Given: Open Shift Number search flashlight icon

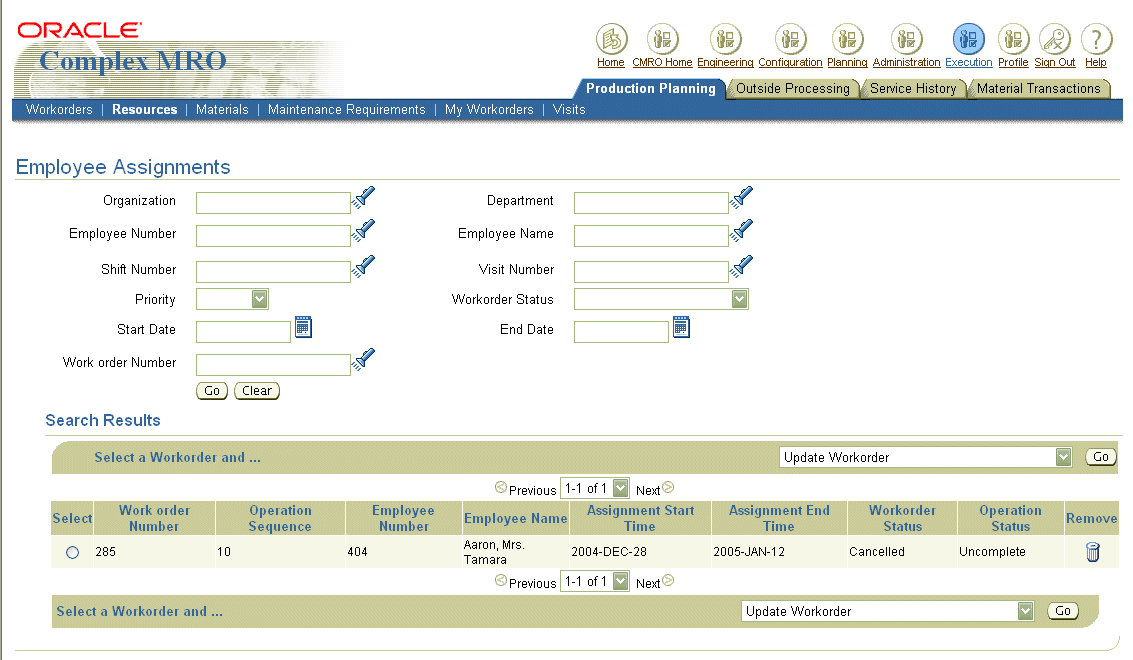Looking at the screenshot, I should [363, 266].
